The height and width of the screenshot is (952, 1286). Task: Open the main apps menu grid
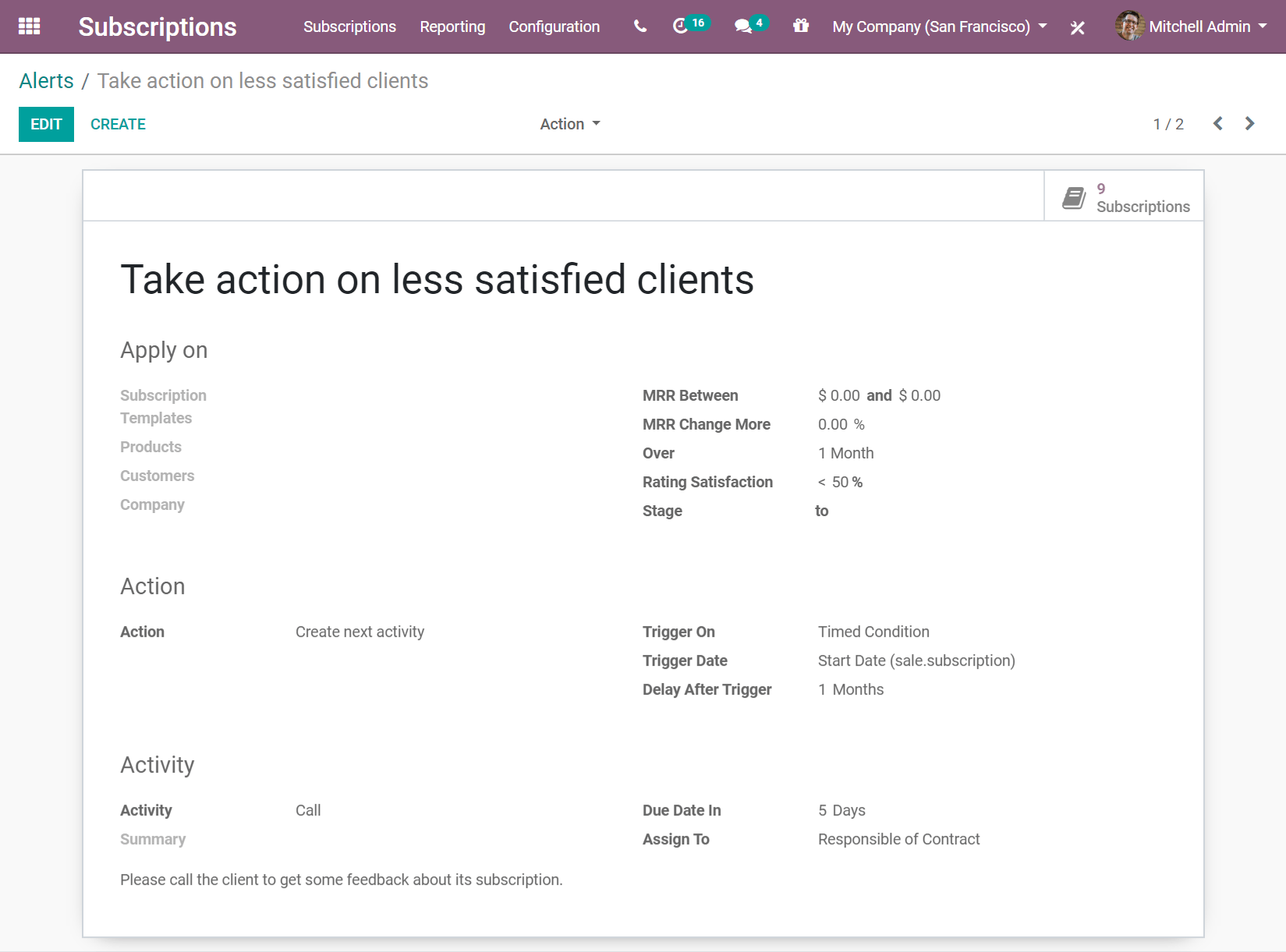(29, 26)
